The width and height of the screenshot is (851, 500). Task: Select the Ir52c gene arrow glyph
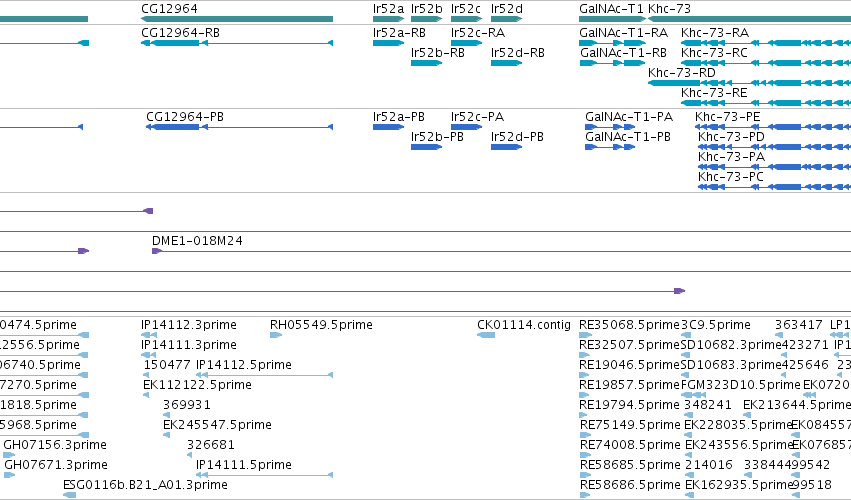pyautogui.click(x=466, y=19)
